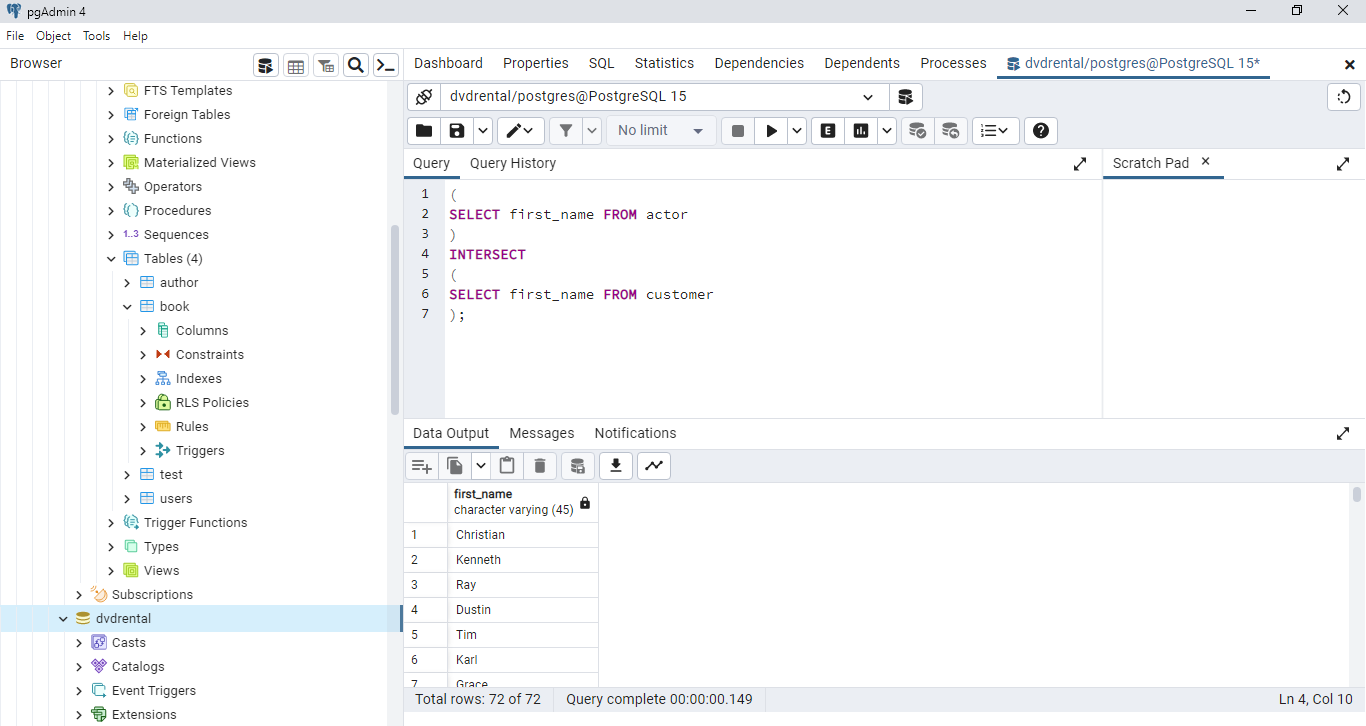Click the Copy rows icon
This screenshot has width=1366, height=726.
pos(455,466)
